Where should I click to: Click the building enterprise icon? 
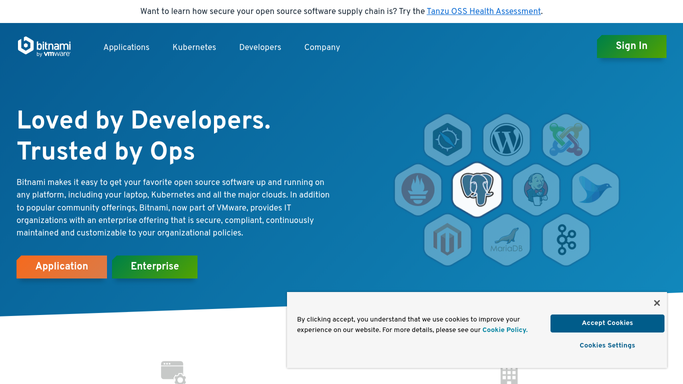509,376
